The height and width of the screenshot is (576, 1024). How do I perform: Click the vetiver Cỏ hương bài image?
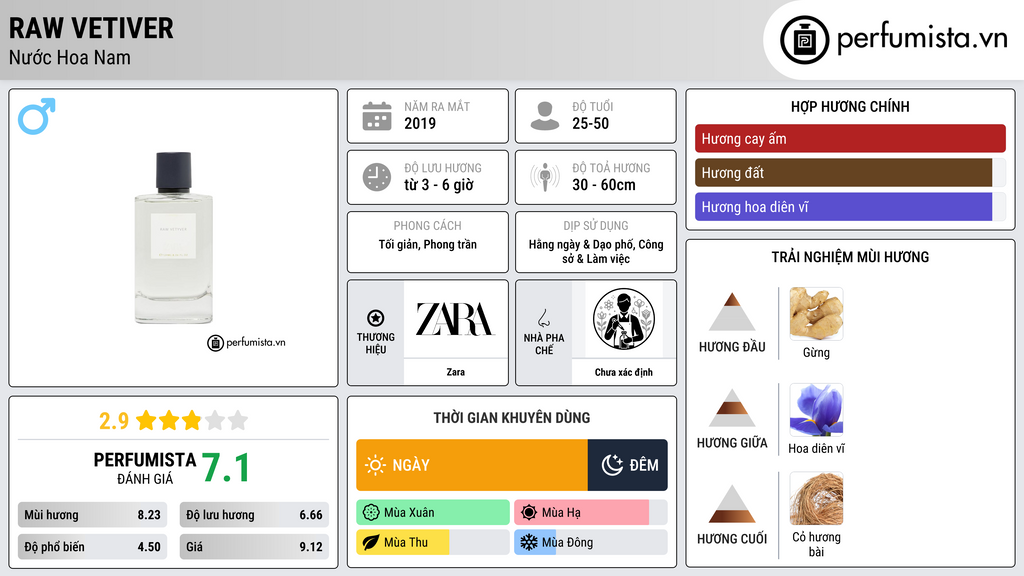click(816, 498)
